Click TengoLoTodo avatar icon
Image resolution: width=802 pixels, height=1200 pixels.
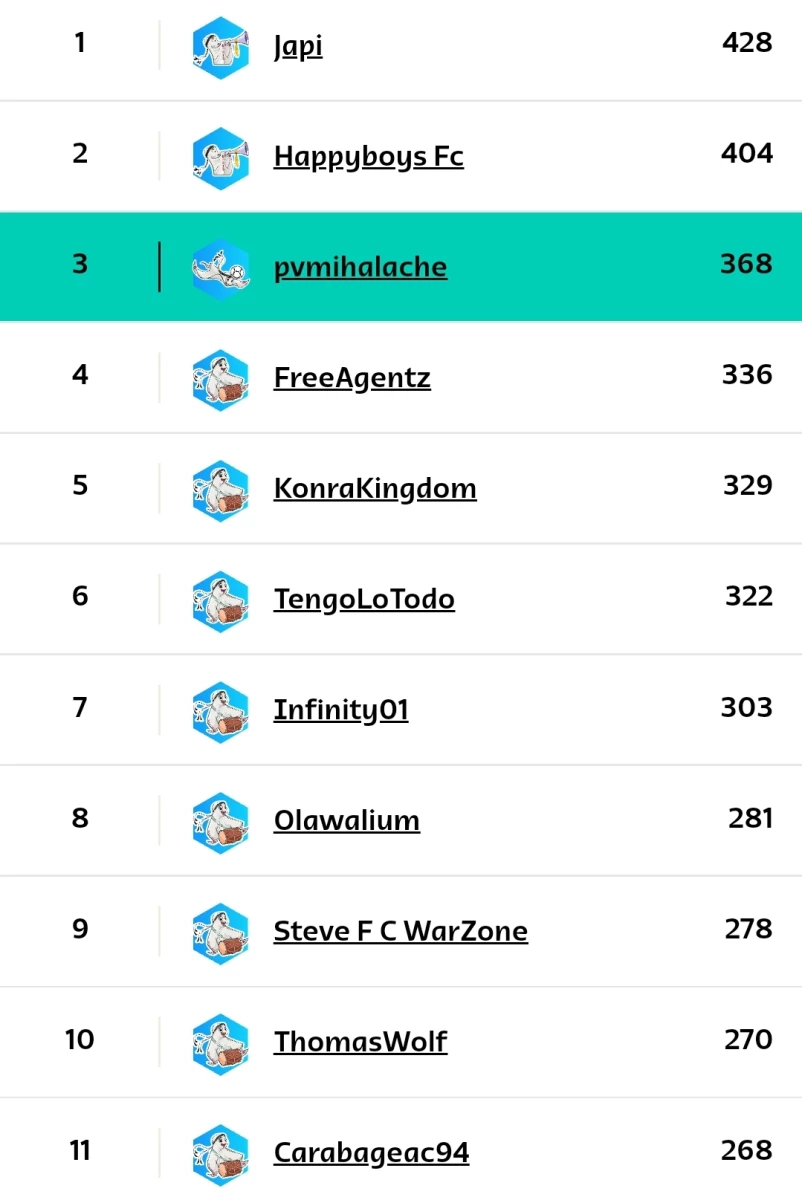[220, 602]
